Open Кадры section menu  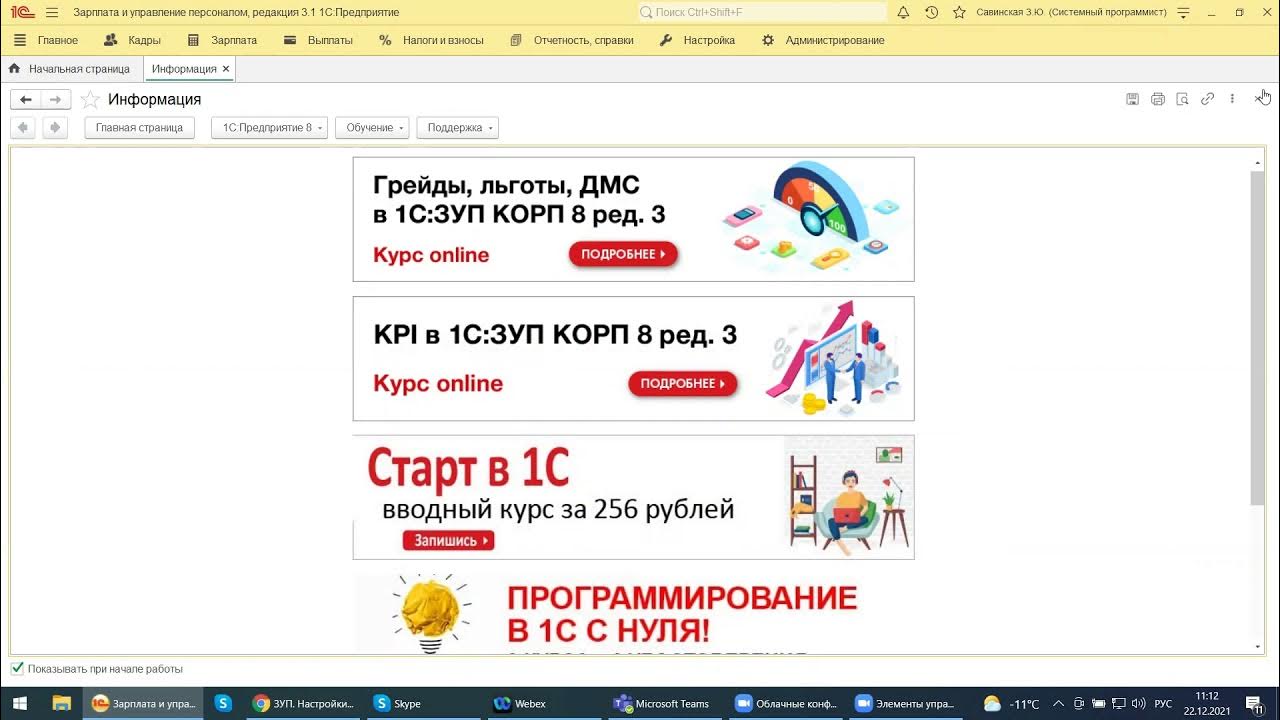[x=132, y=40]
